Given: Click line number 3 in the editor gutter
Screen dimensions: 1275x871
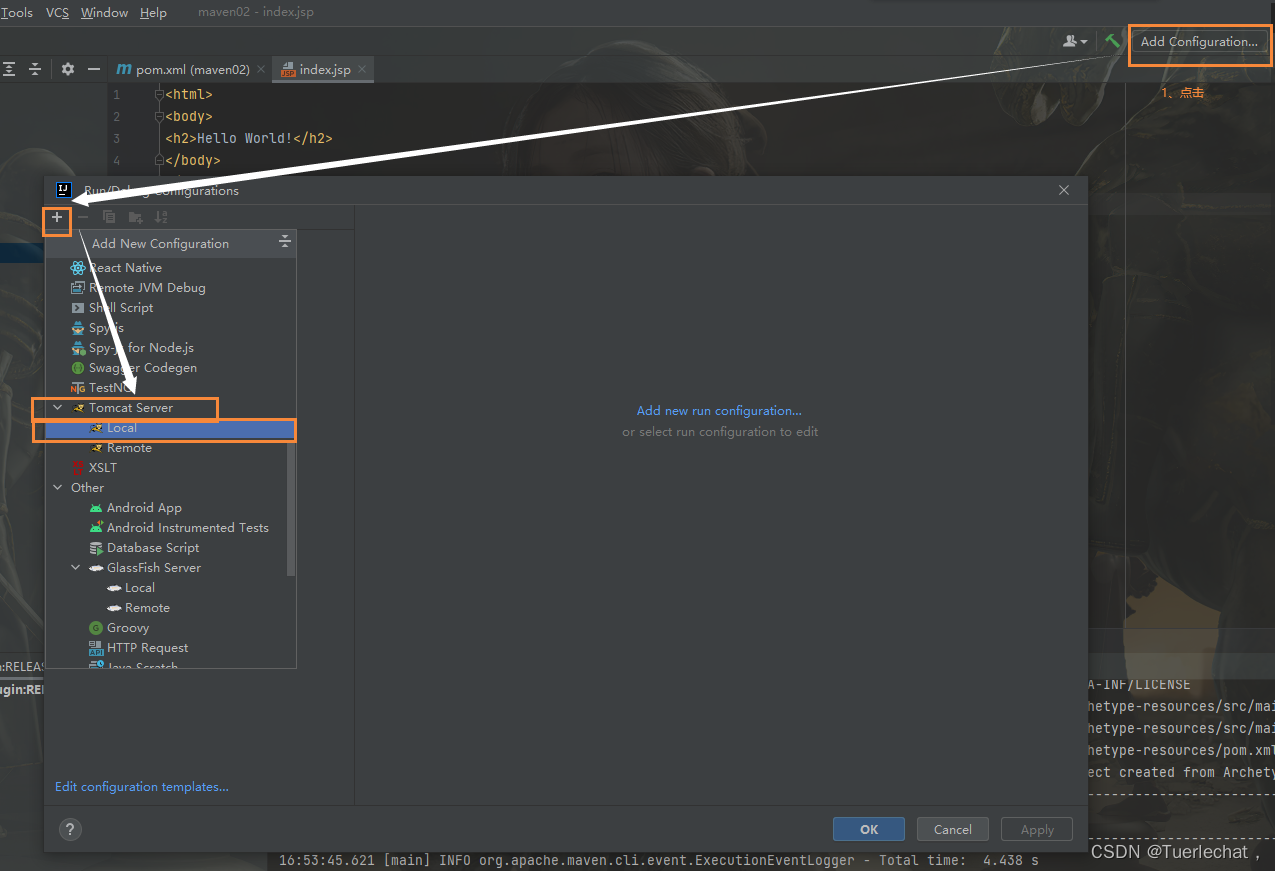Looking at the screenshot, I should [117, 138].
